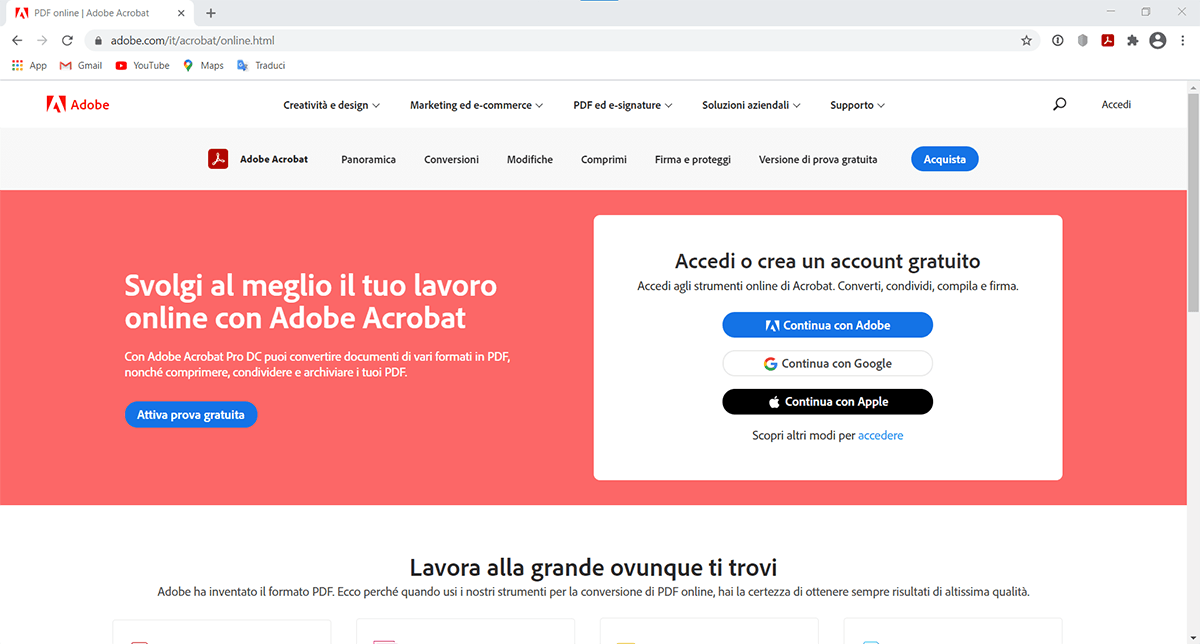This screenshot has height=644, width=1200.
Task: Open the YouTube bookmark
Action: tap(142, 66)
